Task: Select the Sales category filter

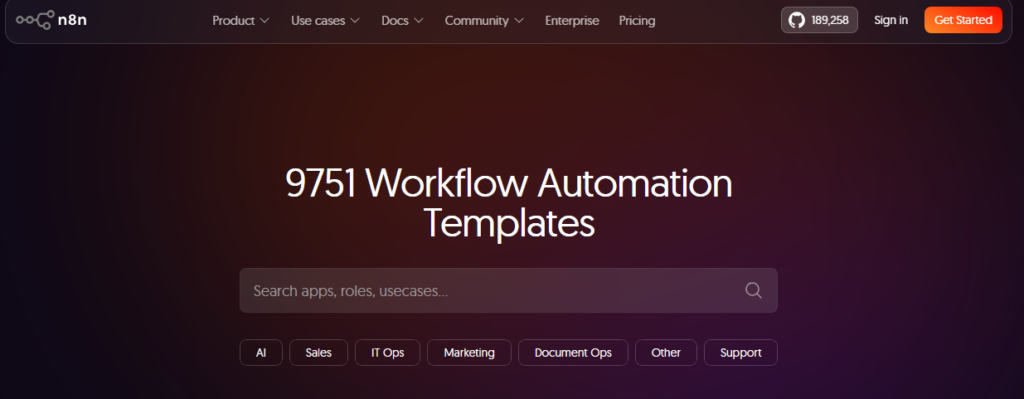Action: [x=319, y=353]
